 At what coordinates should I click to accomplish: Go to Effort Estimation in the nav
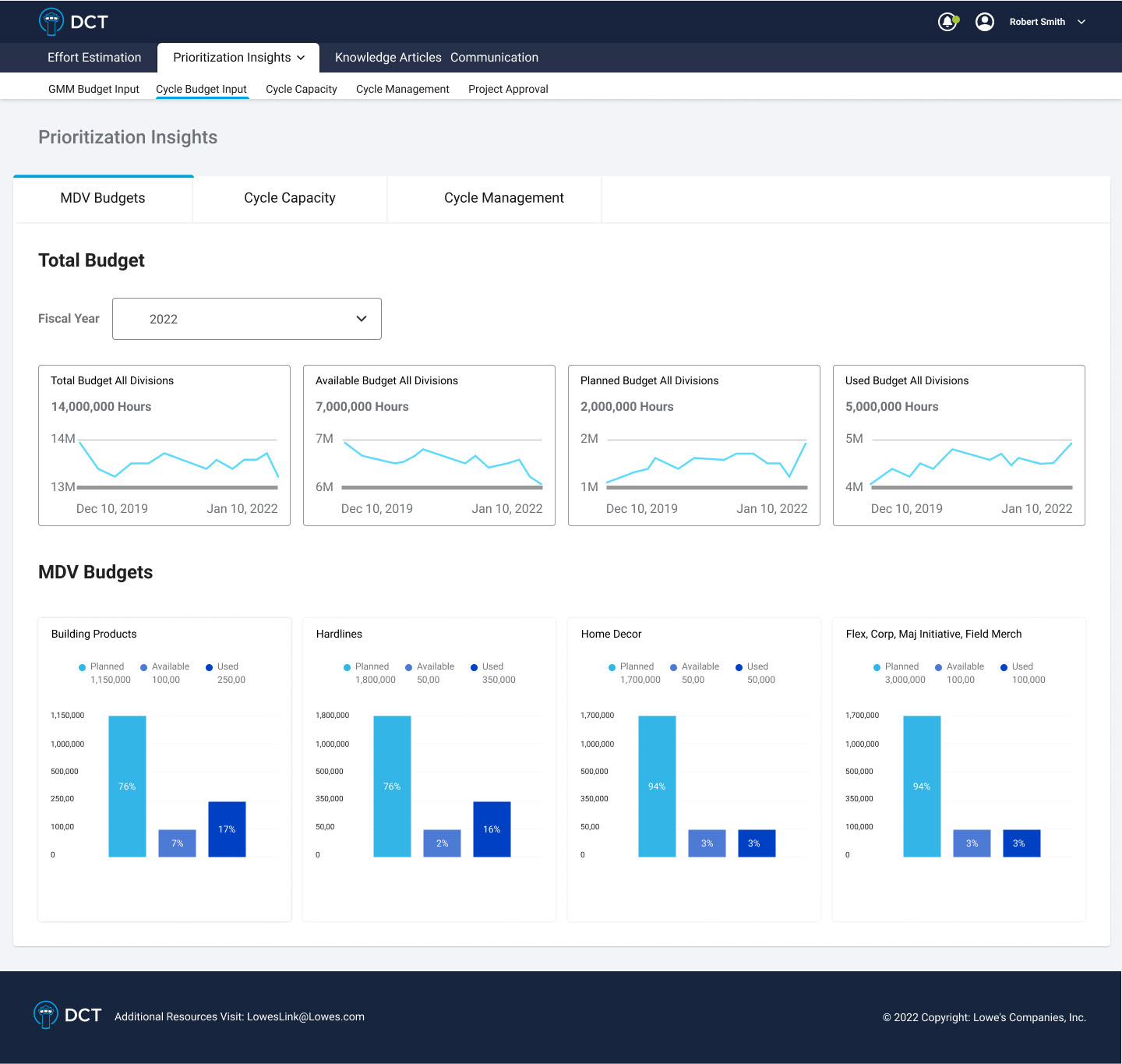click(94, 58)
